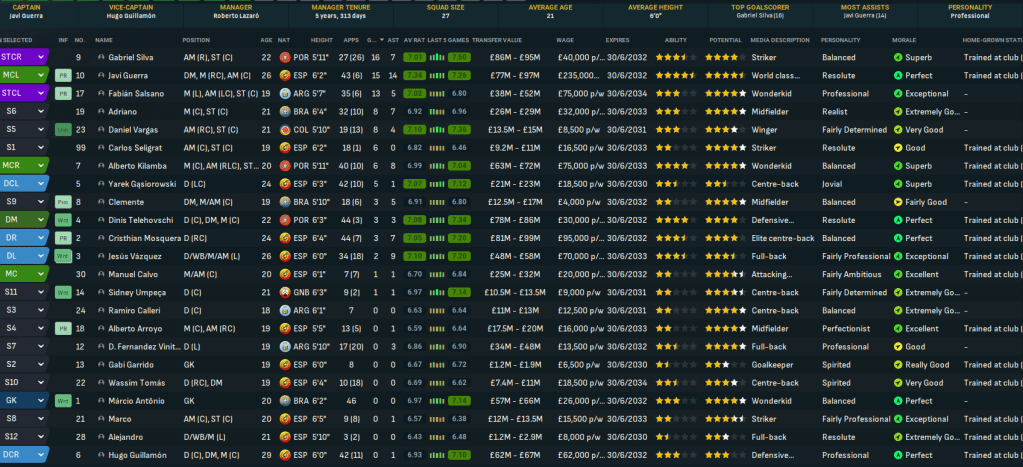1023x467 pixels.
Task: Sort the table by Age column
Action: point(266,39)
